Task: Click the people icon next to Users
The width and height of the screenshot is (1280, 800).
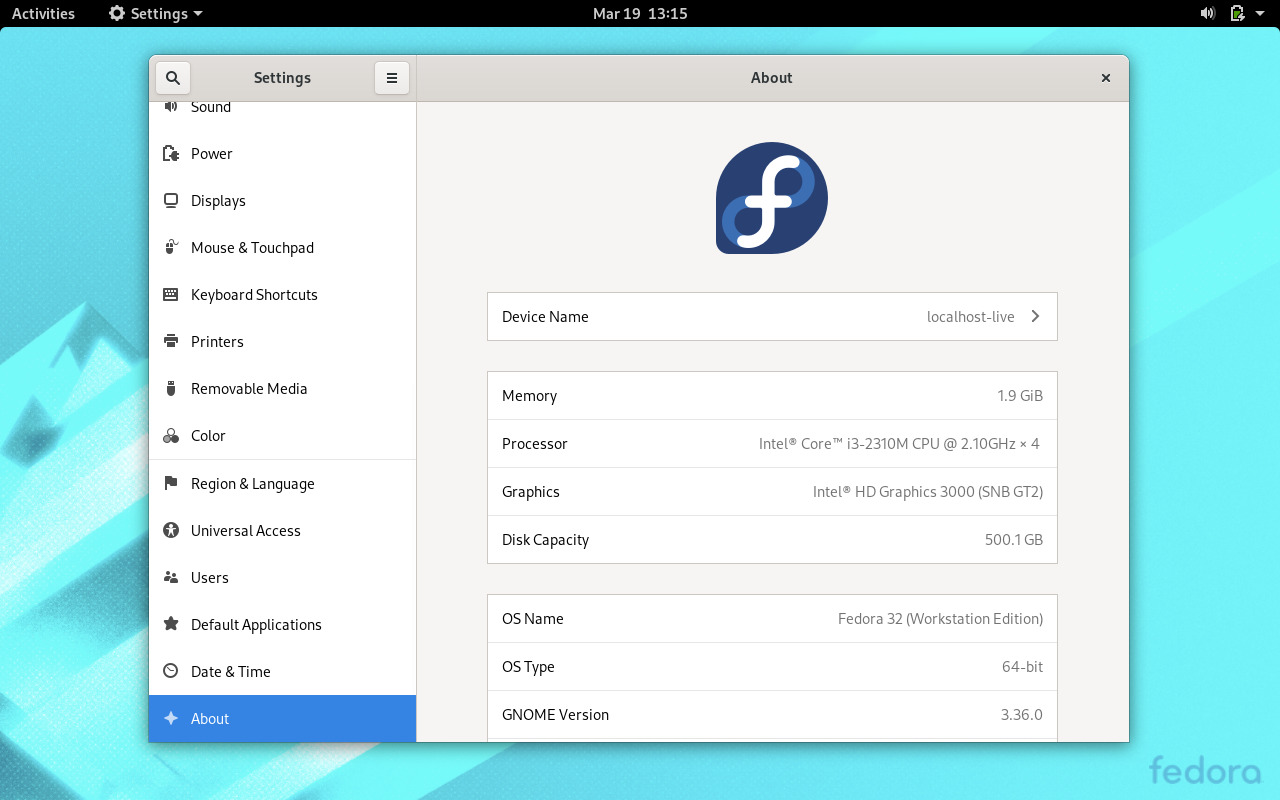Action: [170, 577]
